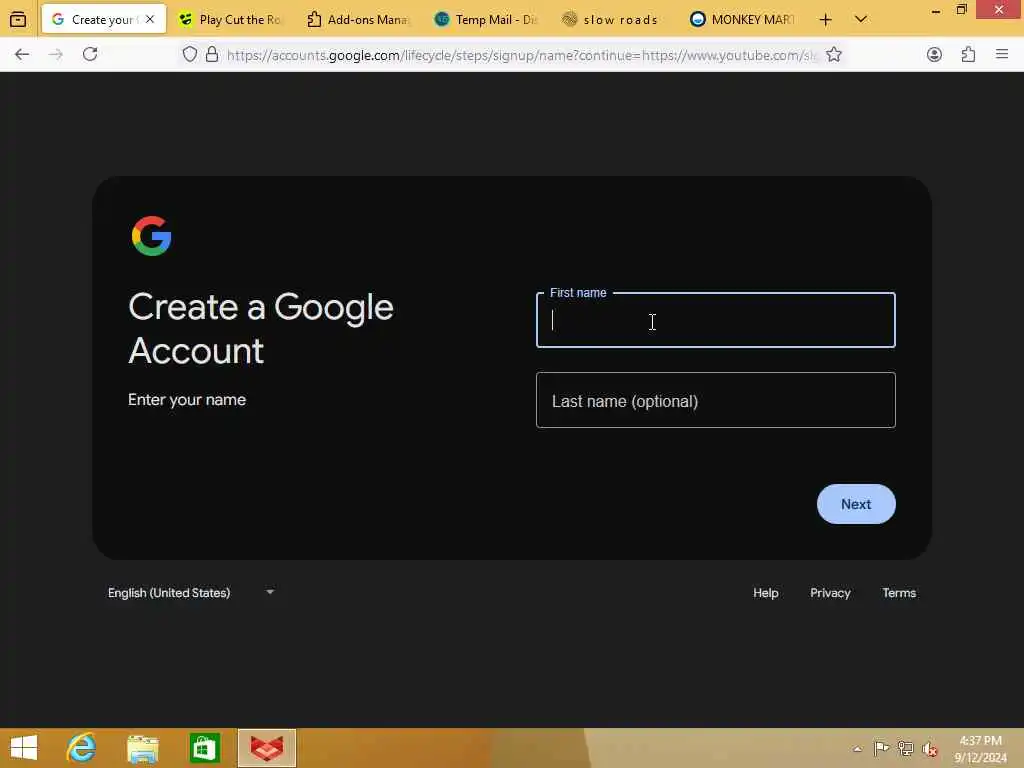Open Action Center flag icon

pos(881,748)
